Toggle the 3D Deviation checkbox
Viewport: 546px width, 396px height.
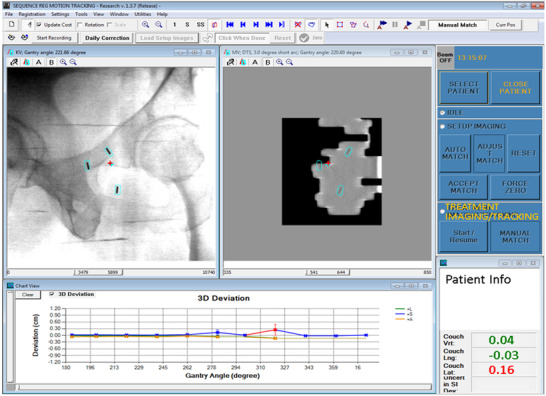click(x=52, y=294)
